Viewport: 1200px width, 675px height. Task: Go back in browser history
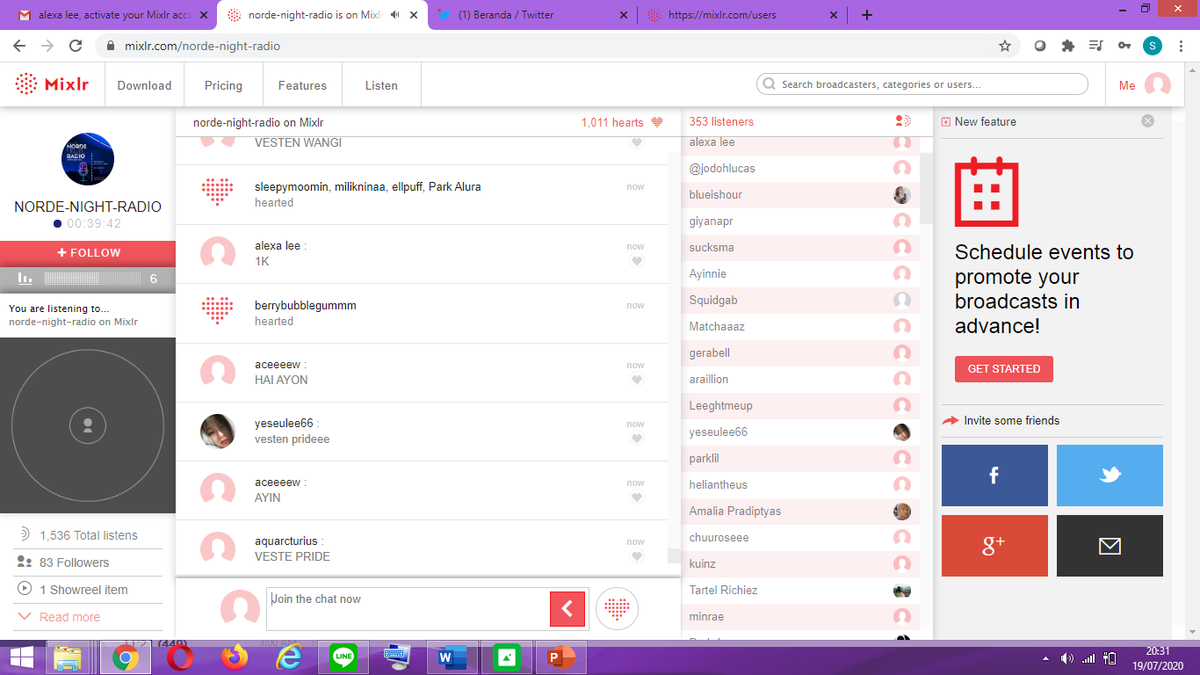coord(19,46)
